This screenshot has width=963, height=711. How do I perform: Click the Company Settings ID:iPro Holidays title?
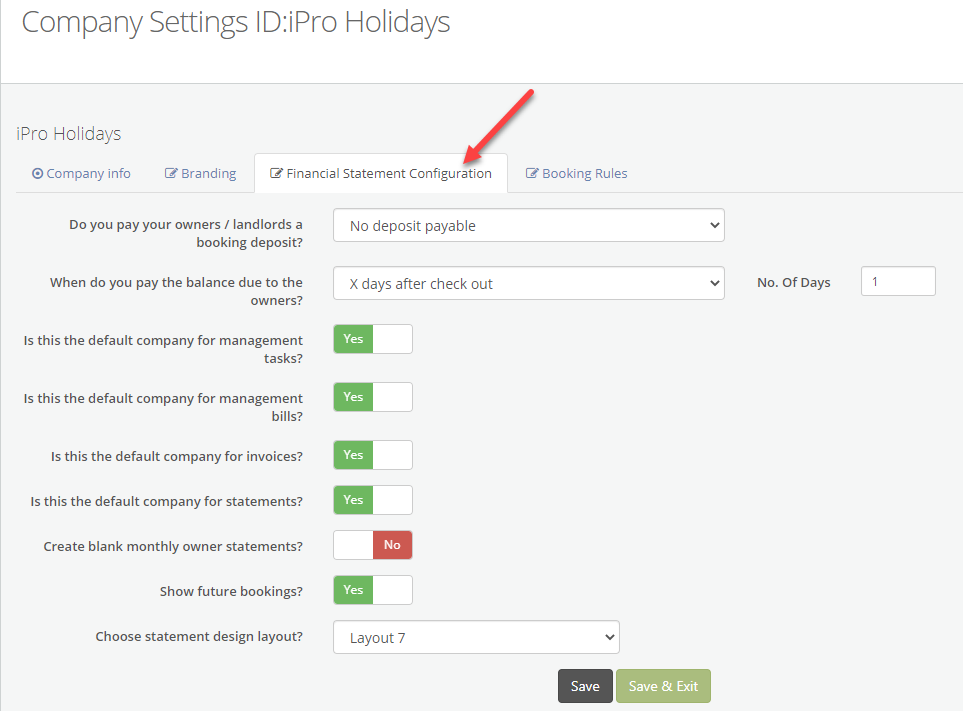236,22
